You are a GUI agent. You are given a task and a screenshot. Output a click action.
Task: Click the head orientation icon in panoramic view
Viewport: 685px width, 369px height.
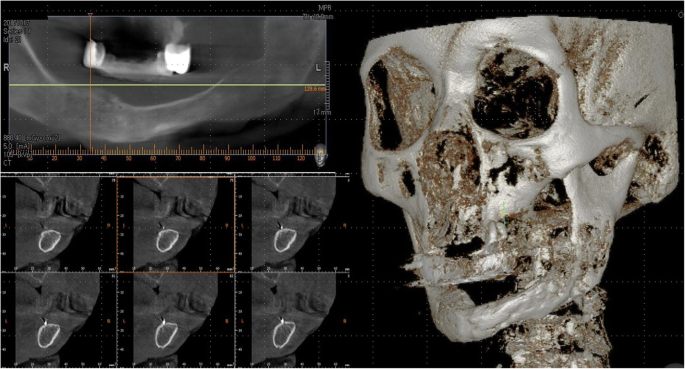[320, 155]
